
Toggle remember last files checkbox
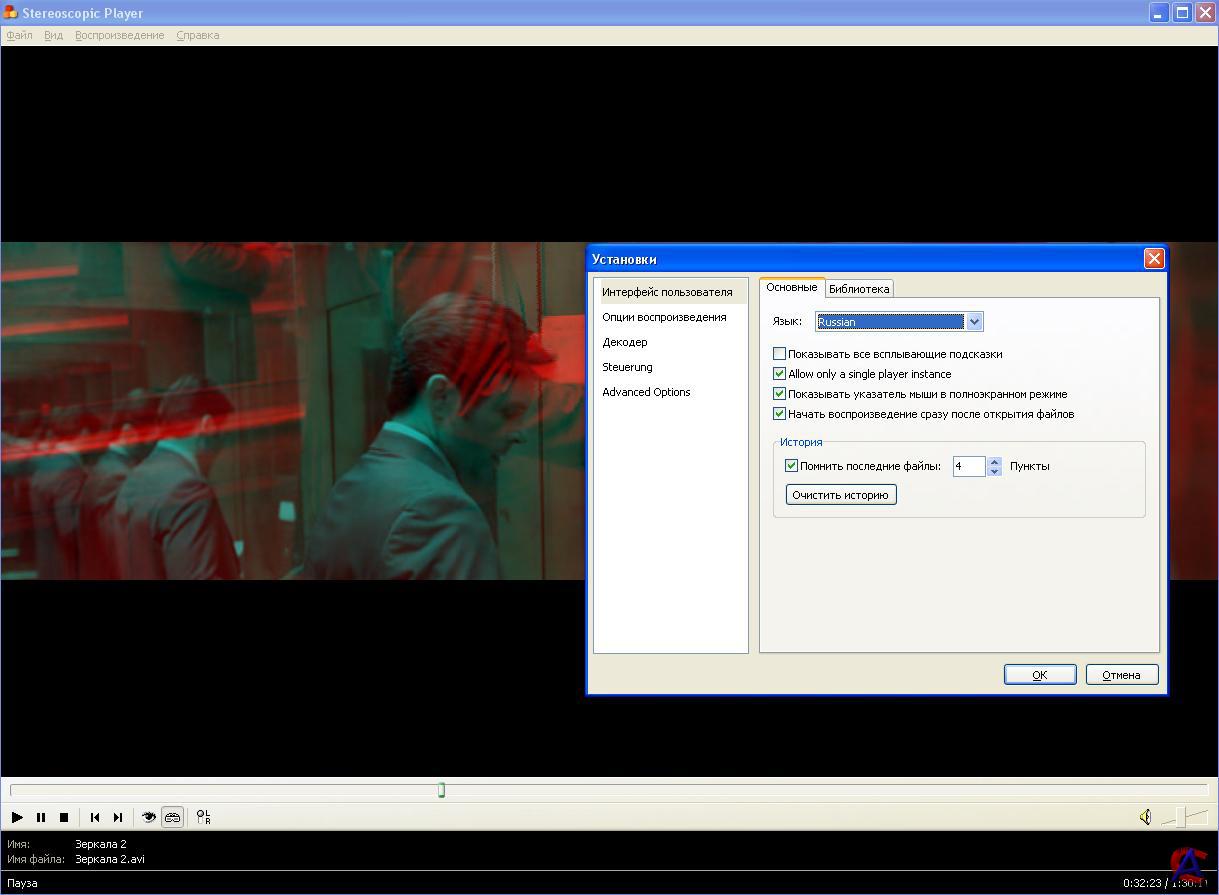792,466
